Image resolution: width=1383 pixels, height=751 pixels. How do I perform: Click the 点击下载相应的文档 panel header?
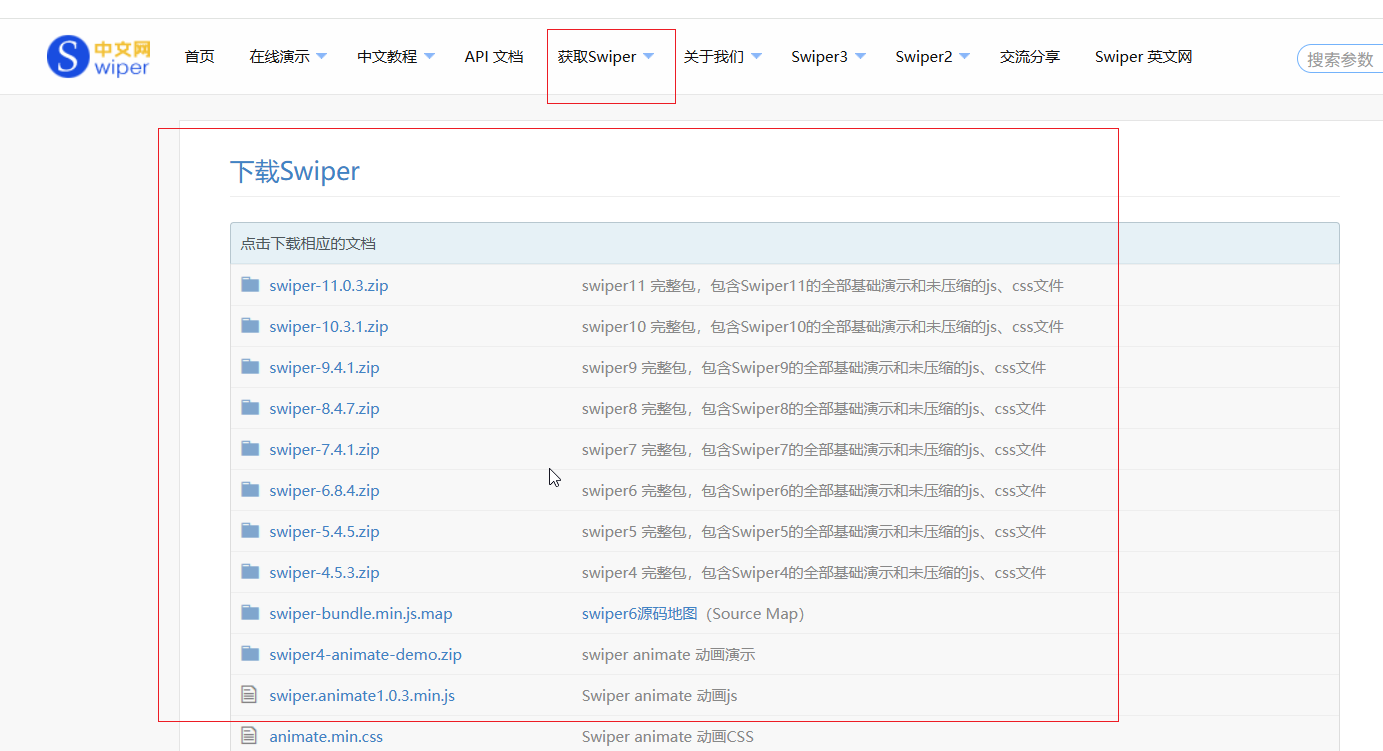pos(785,243)
